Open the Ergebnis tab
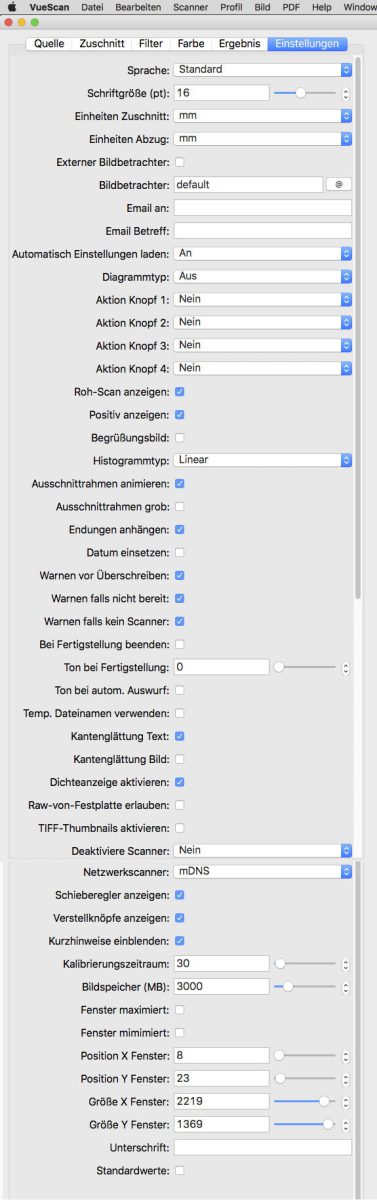 click(239, 44)
